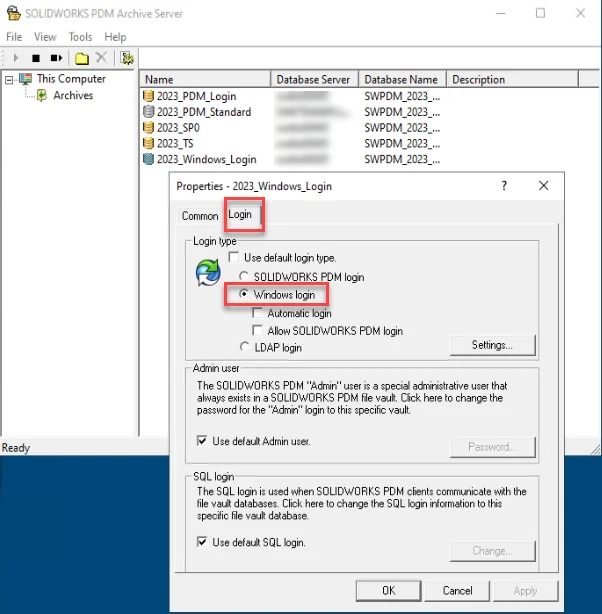Viewport: 602px width, 614px height.
Task: Open the File menu
Action: pyautogui.click(x=14, y=37)
